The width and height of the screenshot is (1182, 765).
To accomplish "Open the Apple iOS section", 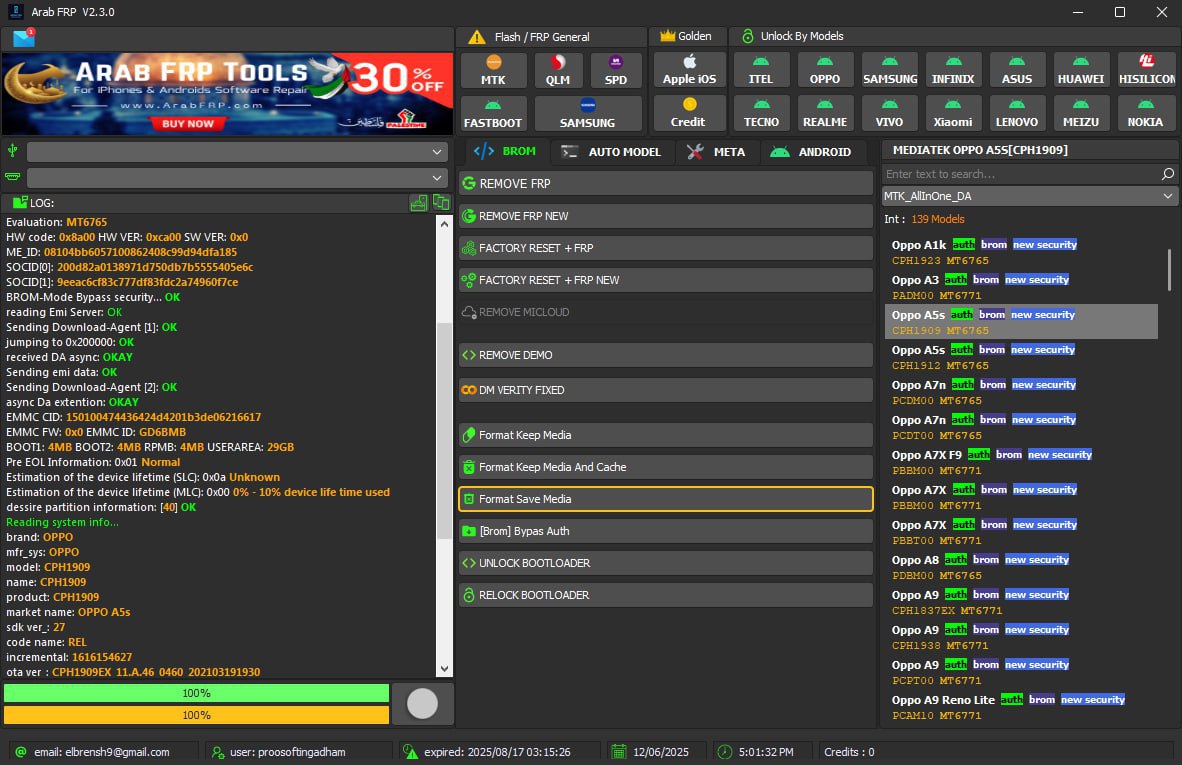I will tap(689, 69).
